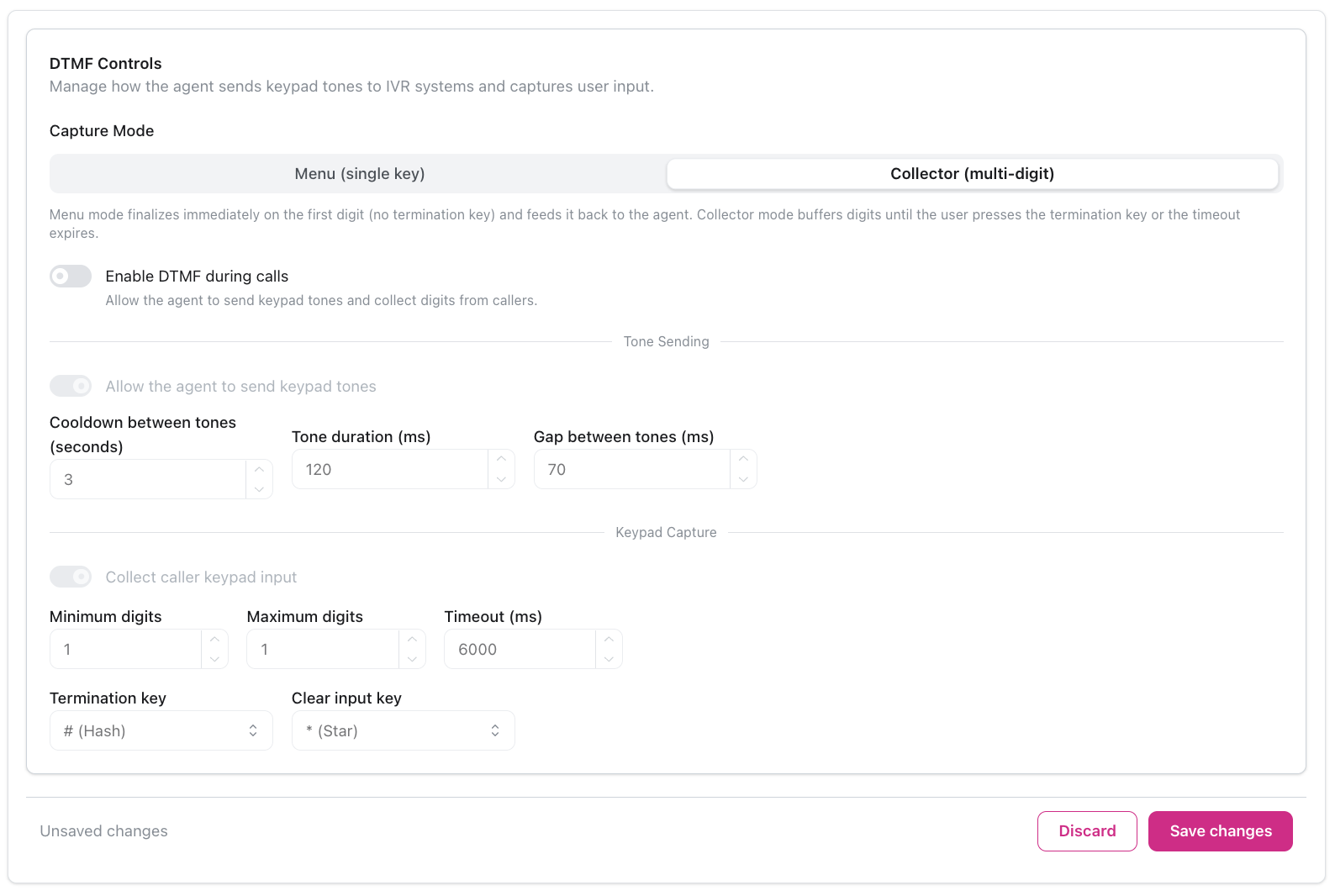Increase the Maximum digits value
This screenshot has width=1335, height=896.
[412, 640]
